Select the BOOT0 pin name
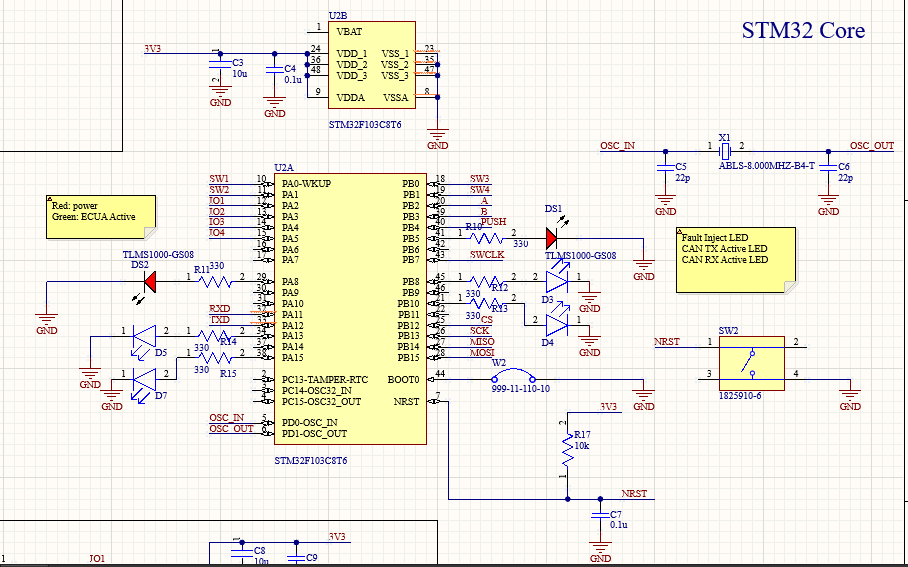 (x=403, y=379)
